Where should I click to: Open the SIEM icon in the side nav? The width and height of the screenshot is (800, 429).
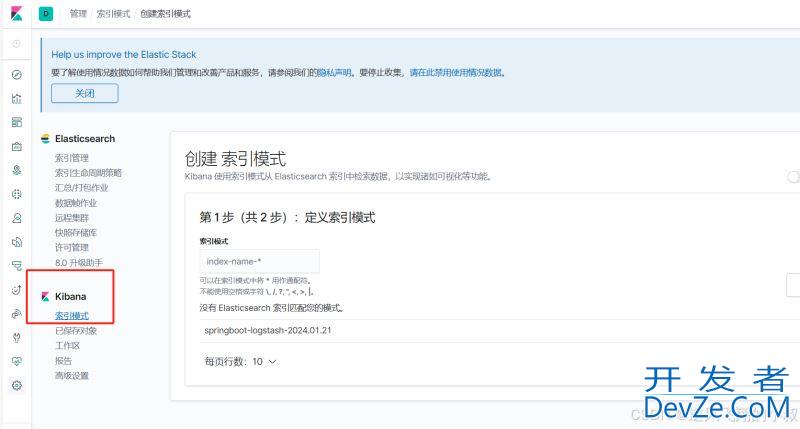[x=16, y=314]
